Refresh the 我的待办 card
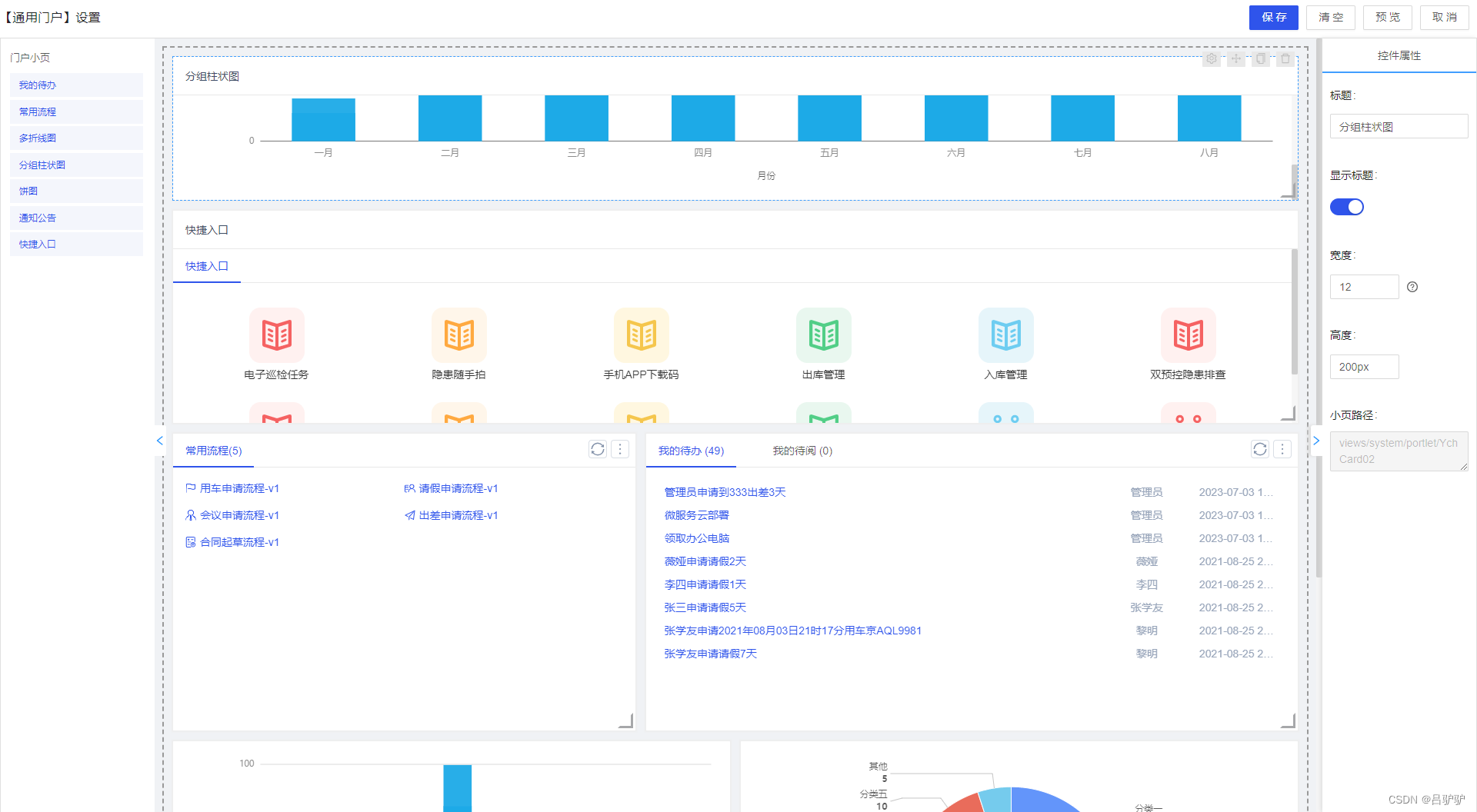1477x812 pixels. pyautogui.click(x=1260, y=449)
